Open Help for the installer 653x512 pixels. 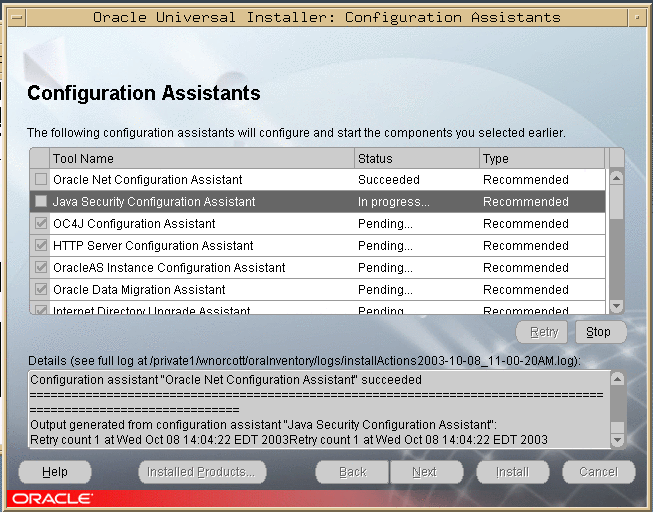coord(55,472)
